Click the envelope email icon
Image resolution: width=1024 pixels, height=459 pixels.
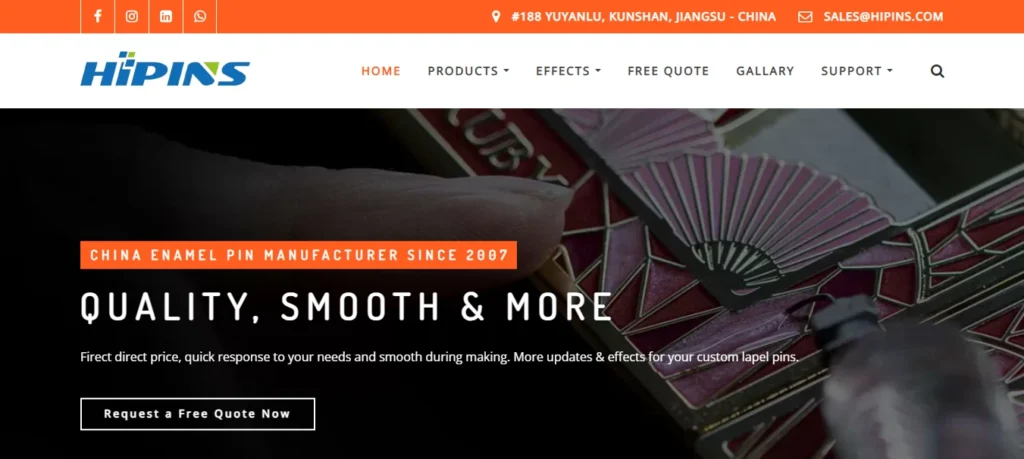click(805, 16)
